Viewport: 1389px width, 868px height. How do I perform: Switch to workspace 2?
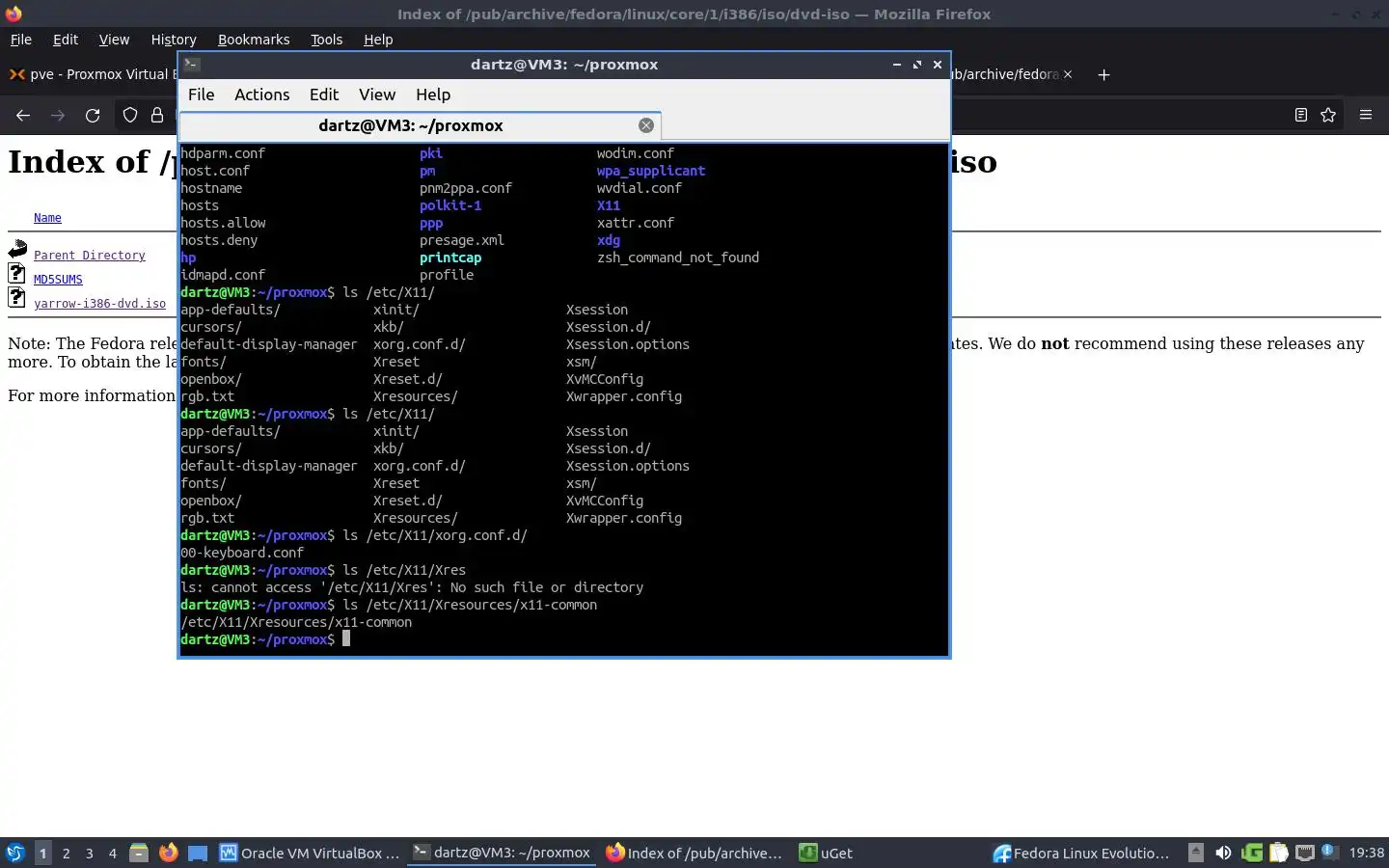point(66,853)
